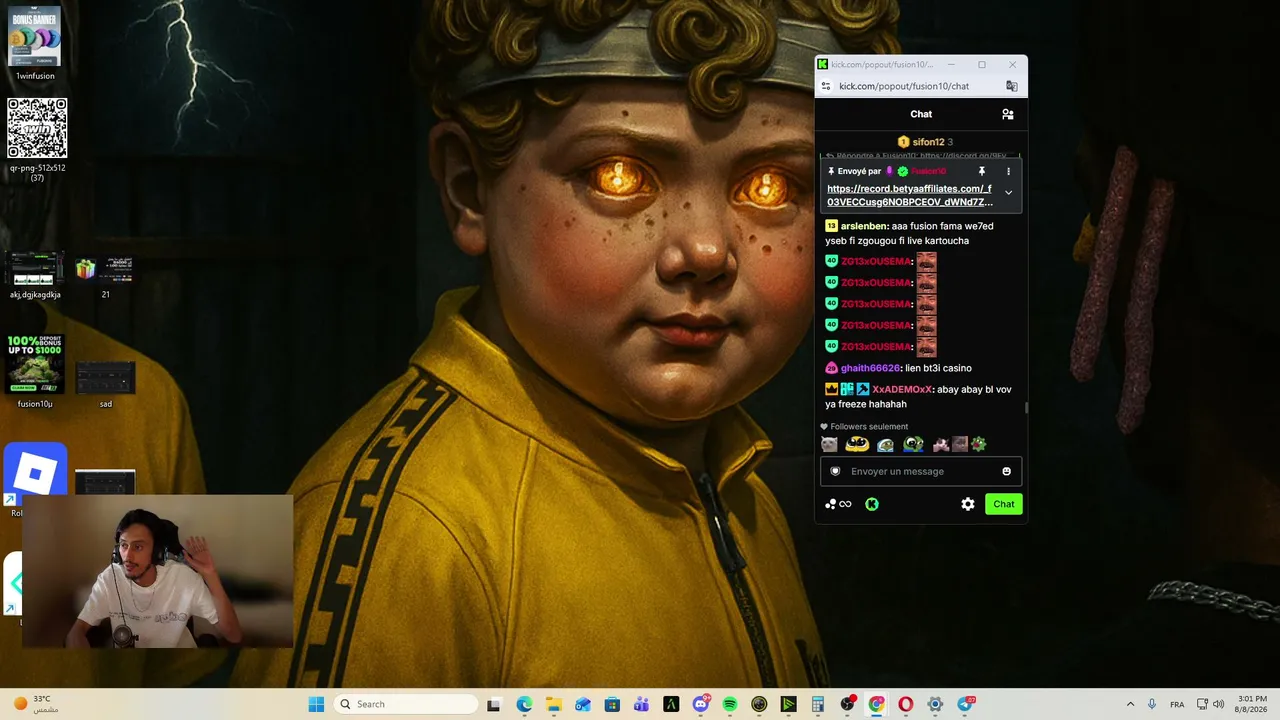Unpin the pinned message via pin icon
The image size is (1280, 720).
pyautogui.click(x=981, y=171)
